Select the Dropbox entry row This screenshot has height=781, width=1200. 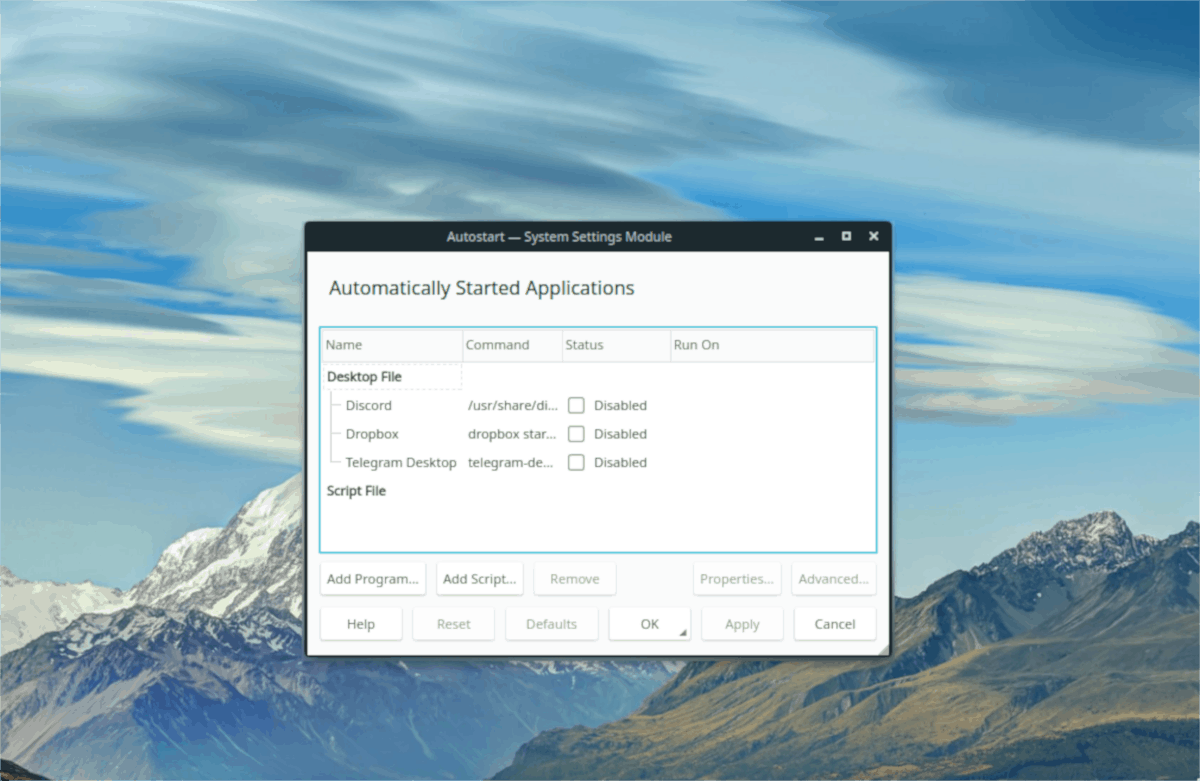point(372,434)
